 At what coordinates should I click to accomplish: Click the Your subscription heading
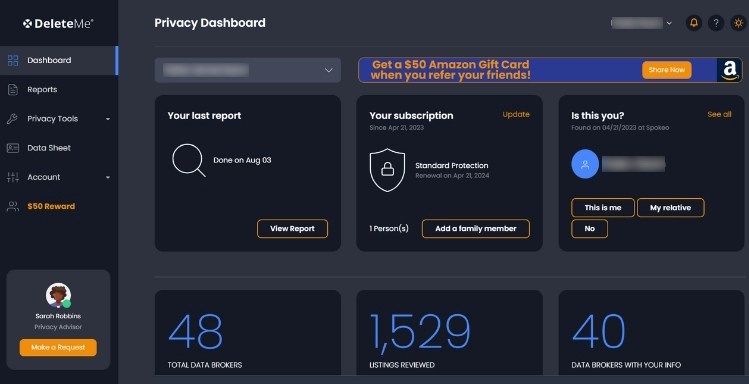coord(411,116)
